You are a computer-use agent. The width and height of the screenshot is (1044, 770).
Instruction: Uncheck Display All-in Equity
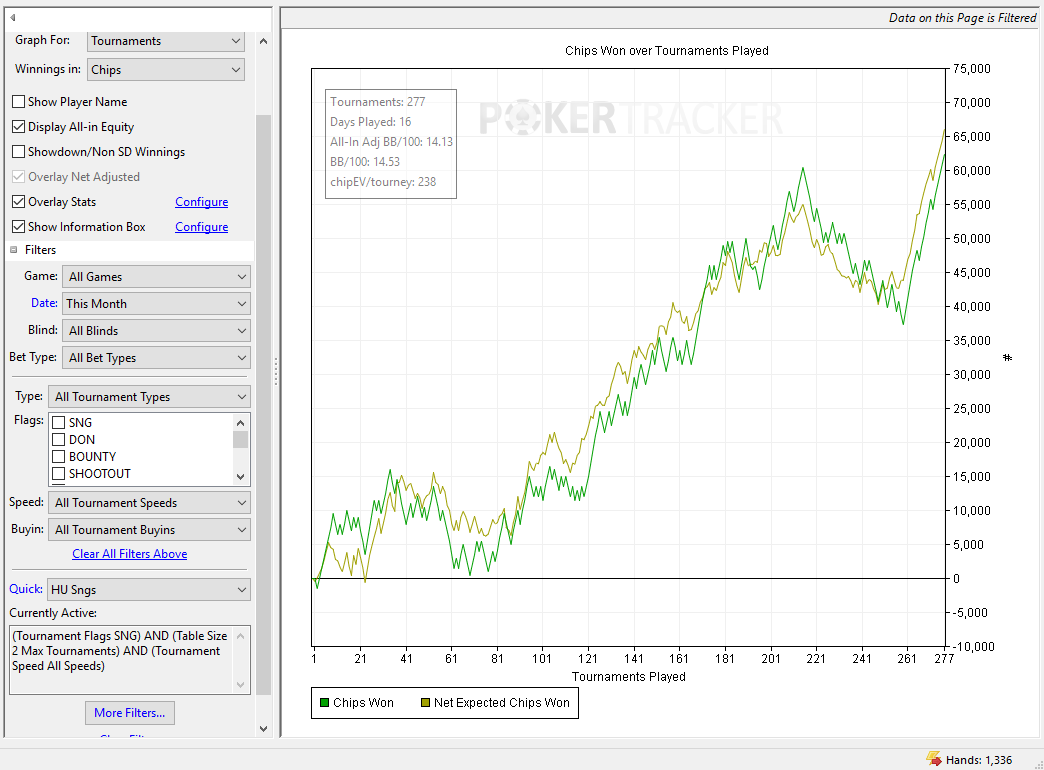19,127
